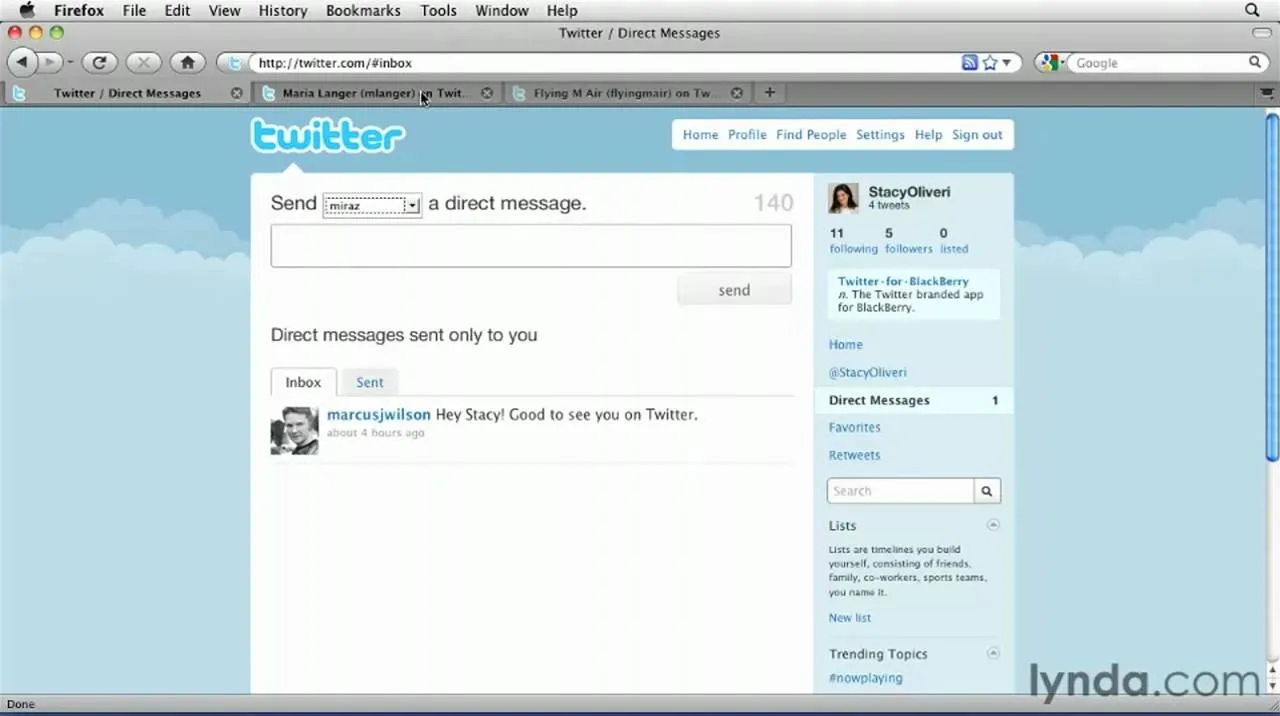Screen dimensions: 1280x716
Task: Stop loading the page
Action: pos(143,62)
